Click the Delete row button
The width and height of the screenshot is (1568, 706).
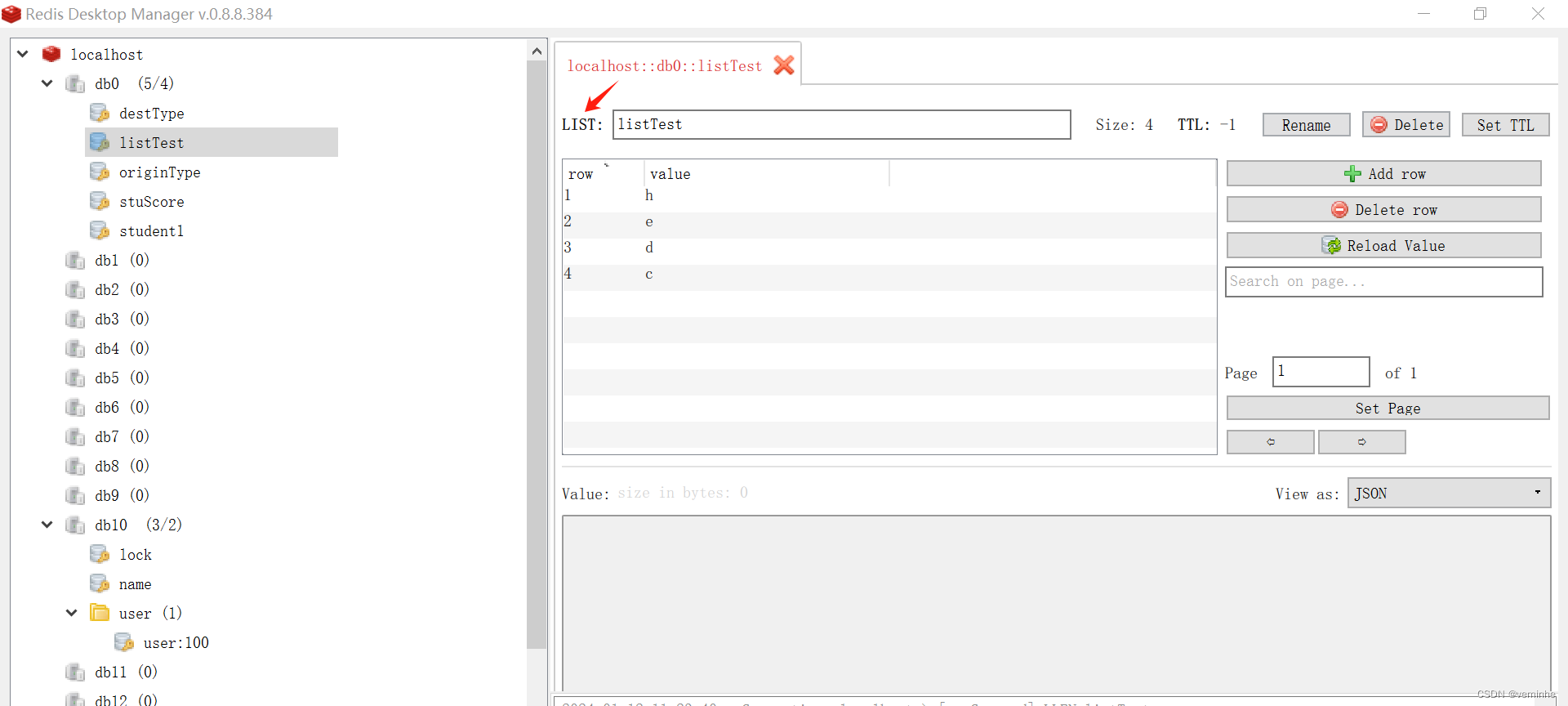pyautogui.click(x=1384, y=209)
